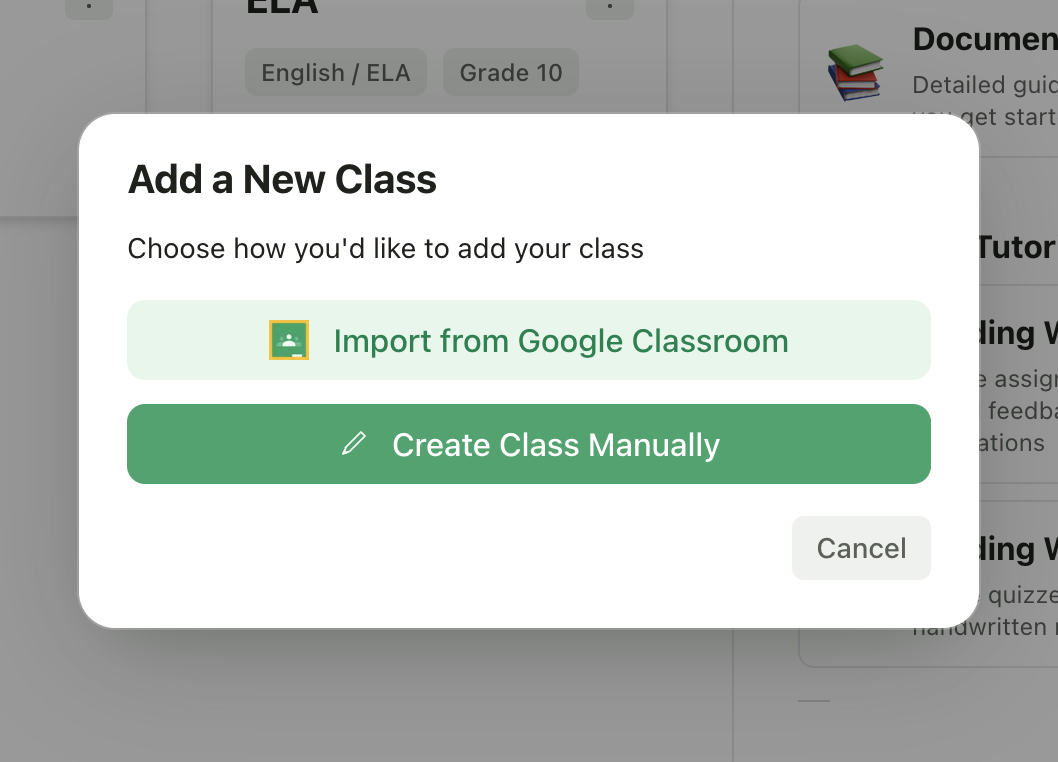
Task: Open the kebab menu on the ELA card
Action: click(x=610, y=8)
